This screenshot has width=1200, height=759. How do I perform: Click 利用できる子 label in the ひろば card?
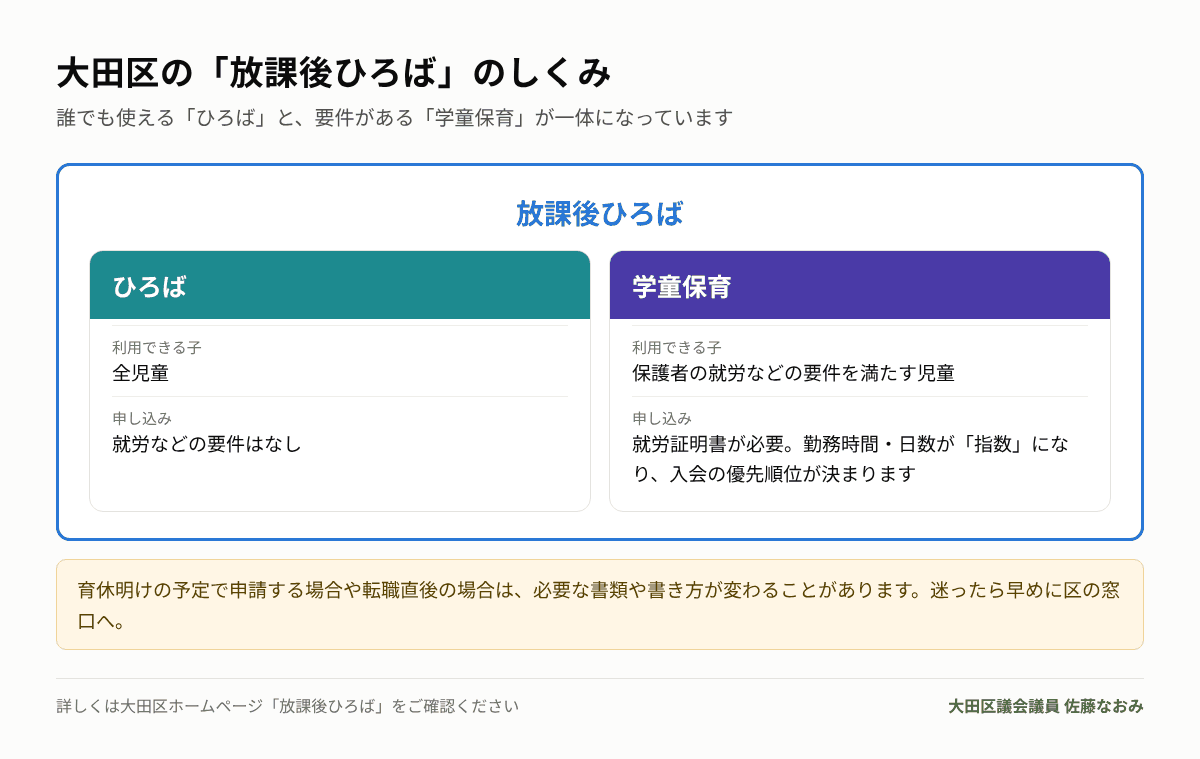click(x=157, y=348)
